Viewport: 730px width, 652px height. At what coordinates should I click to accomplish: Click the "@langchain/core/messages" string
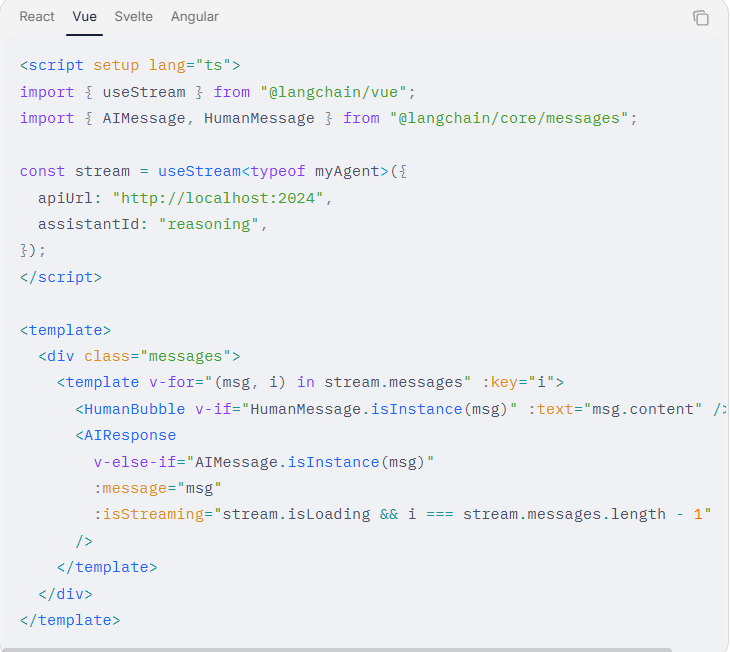pyautogui.click(x=509, y=118)
